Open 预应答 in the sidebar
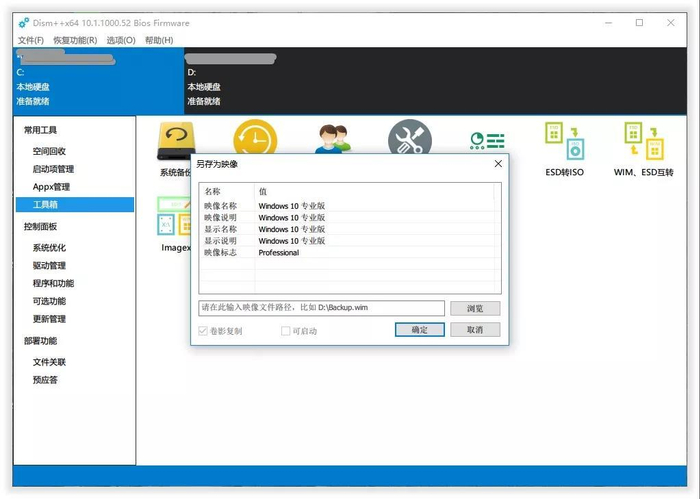This screenshot has height=499, width=700. pos(45,380)
